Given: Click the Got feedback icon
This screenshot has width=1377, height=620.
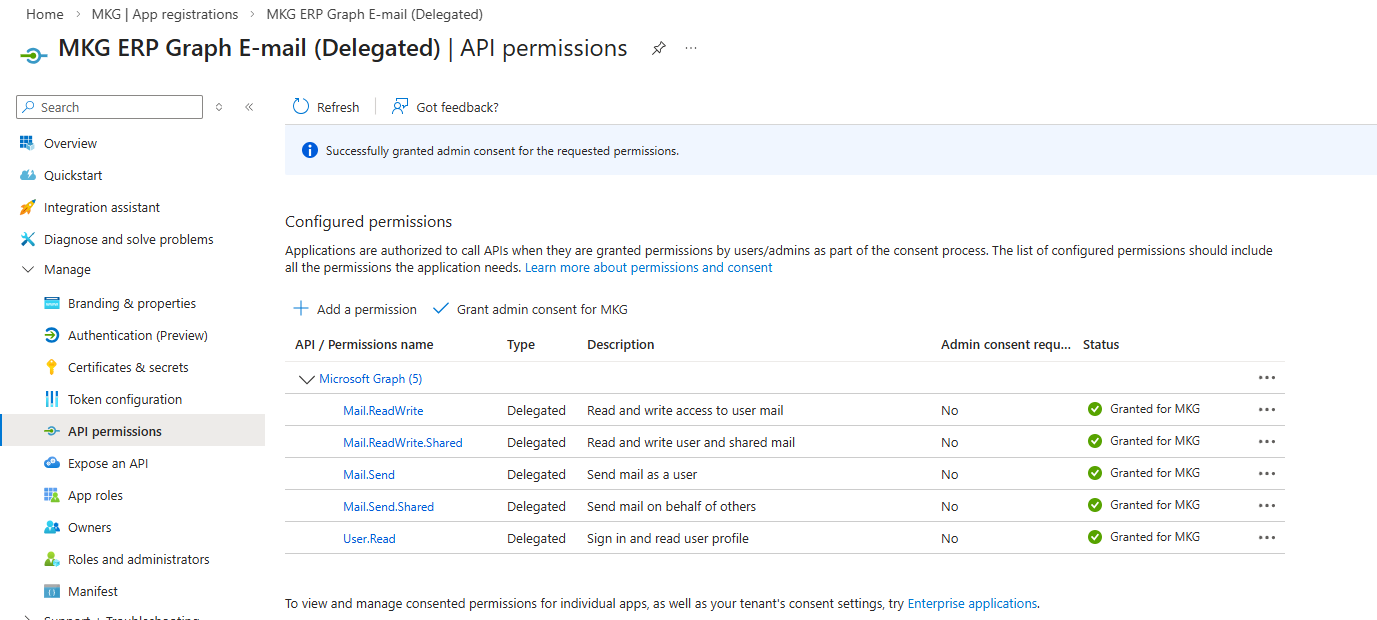Looking at the screenshot, I should tap(400, 107).
